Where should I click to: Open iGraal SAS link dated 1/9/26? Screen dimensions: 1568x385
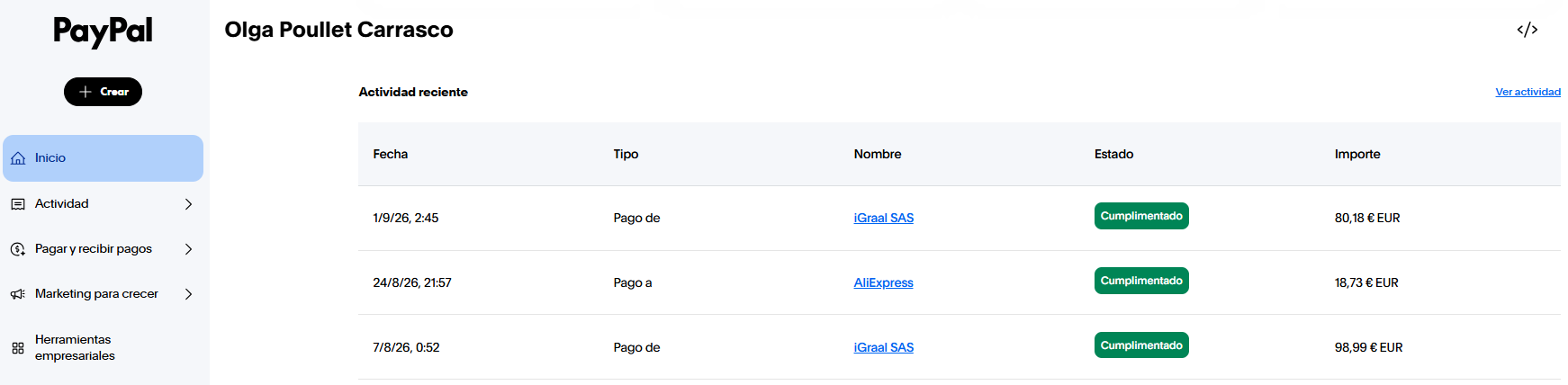pos(883,218)
